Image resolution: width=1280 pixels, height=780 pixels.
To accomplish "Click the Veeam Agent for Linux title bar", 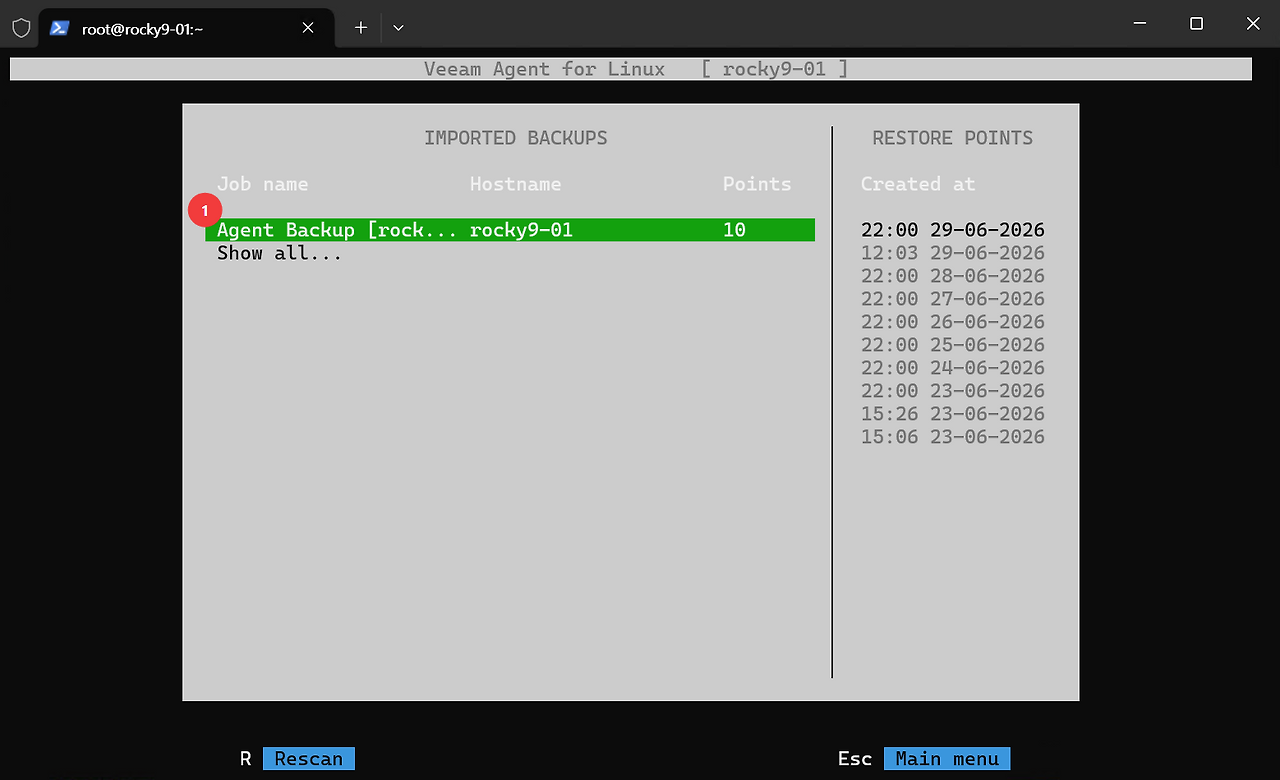I will (631, 69).
